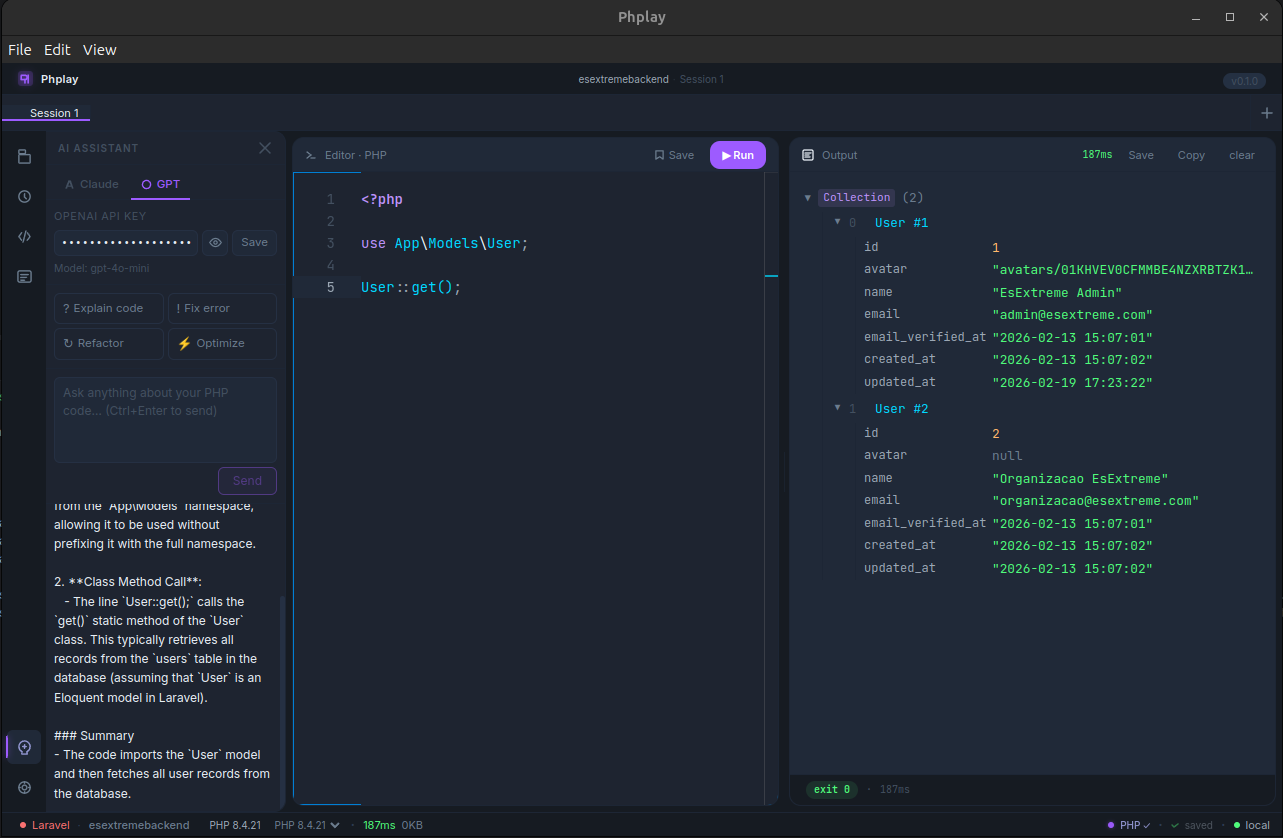
Task: Click the Phplay logo icon
Action: (25, 79)
